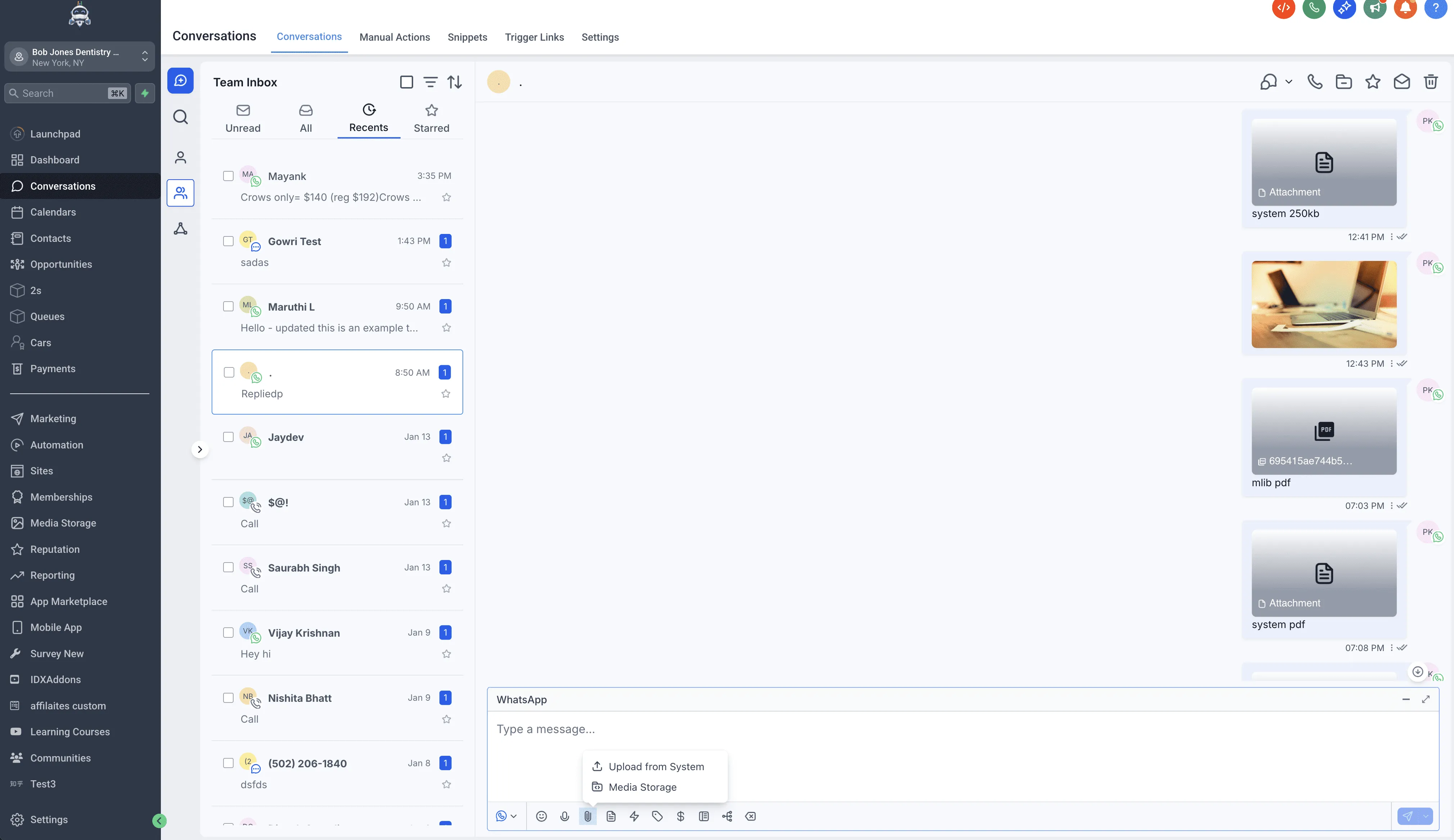Image resolution: width=1454 pixels, height=840 pixels.
Task: Select the microphone icon to record audio
Action: click(x=564, y=816)
